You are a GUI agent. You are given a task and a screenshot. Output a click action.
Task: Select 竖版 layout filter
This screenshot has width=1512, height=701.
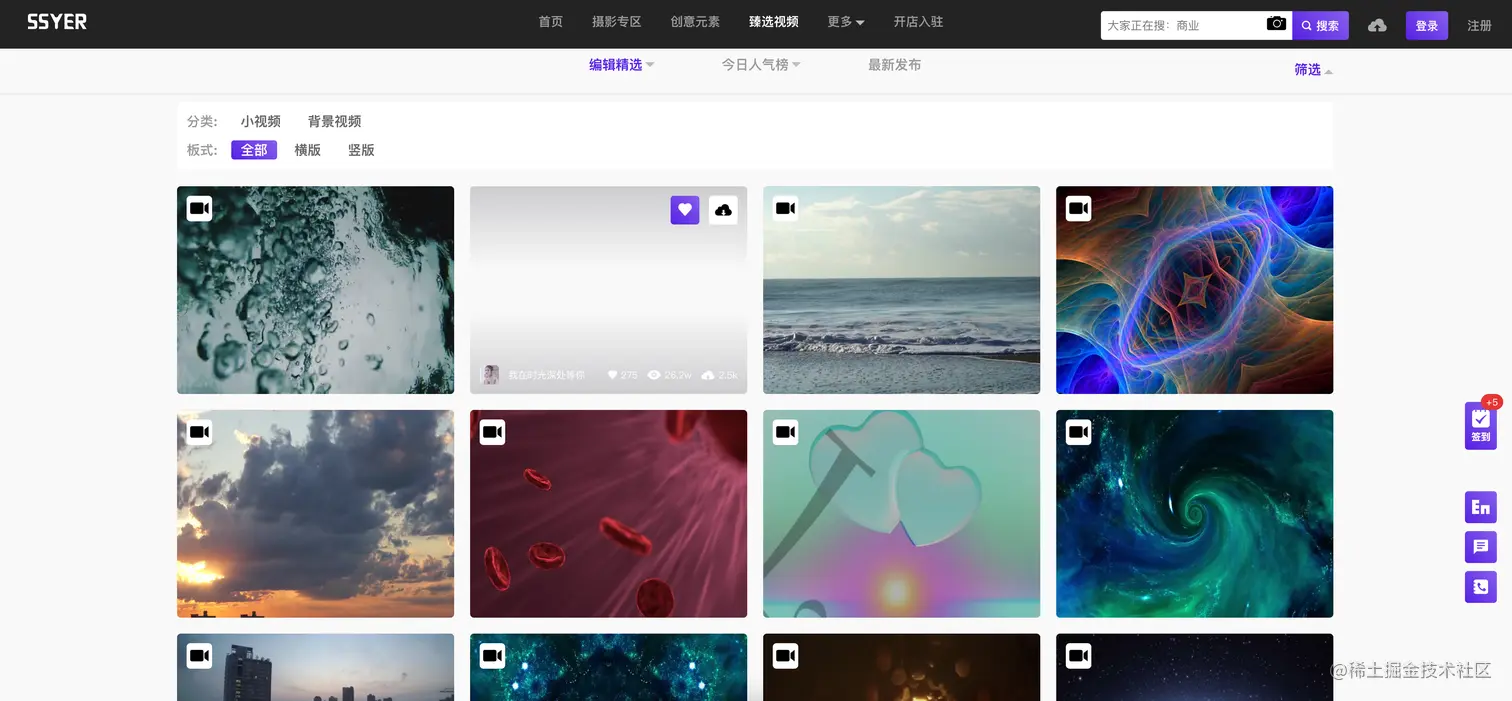(x=361, y=150)
